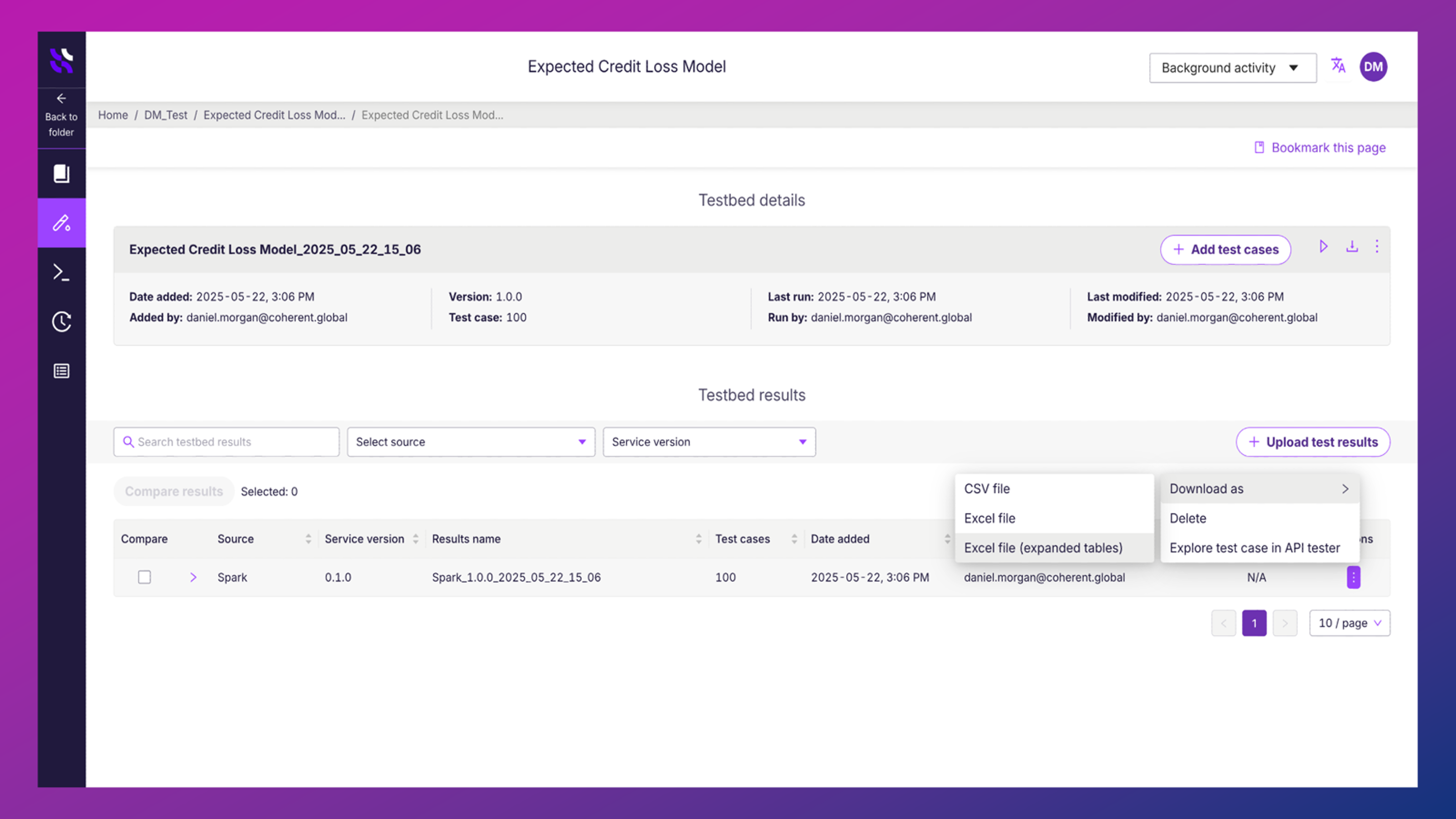Click the Add test cases button

pos(1225,249)
